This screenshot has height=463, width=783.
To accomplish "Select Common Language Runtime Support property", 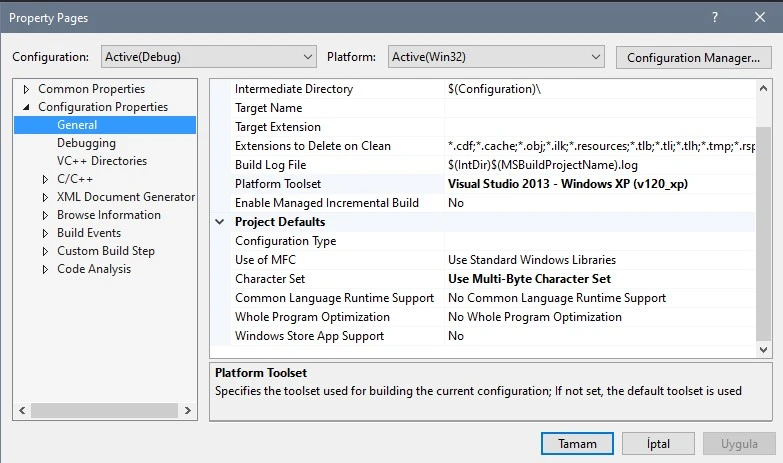I will [x=334, y=298].
